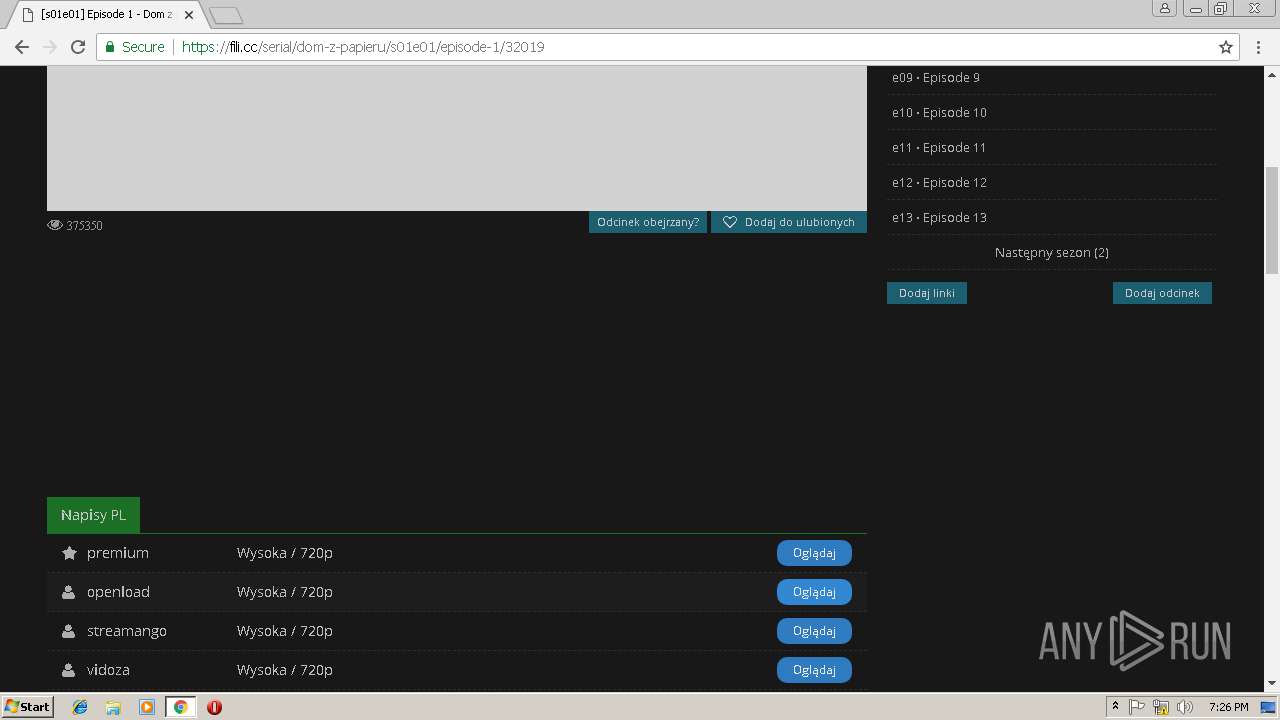Select the Napisy PL tab
Image resolution: width=1280 pixels, height=720 pixels.
click(93, 515)
